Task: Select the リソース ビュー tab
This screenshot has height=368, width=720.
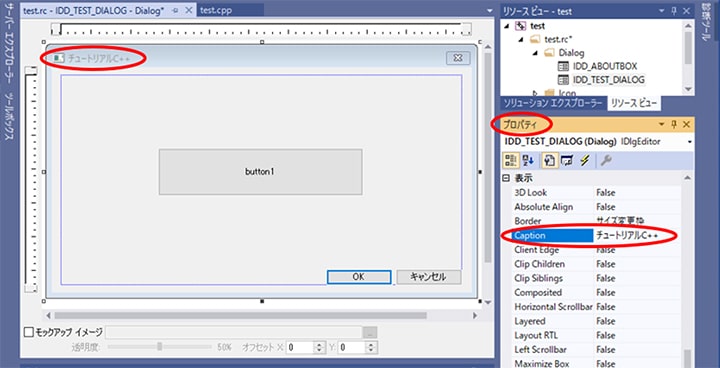Action: pos(634,103)
